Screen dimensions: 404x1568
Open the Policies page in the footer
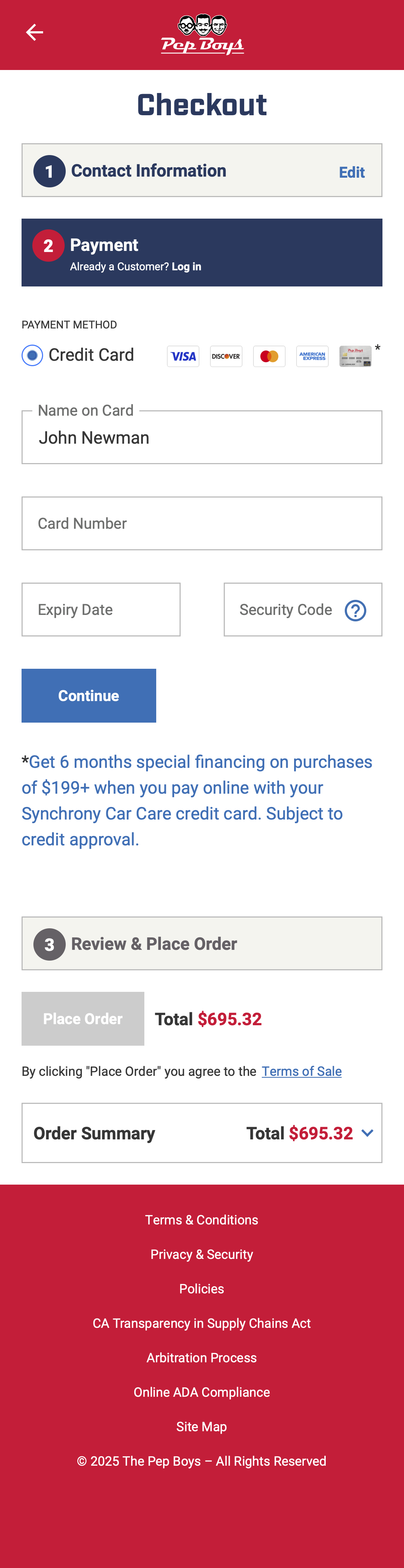pyautogui.click(x=202, y=1289)
